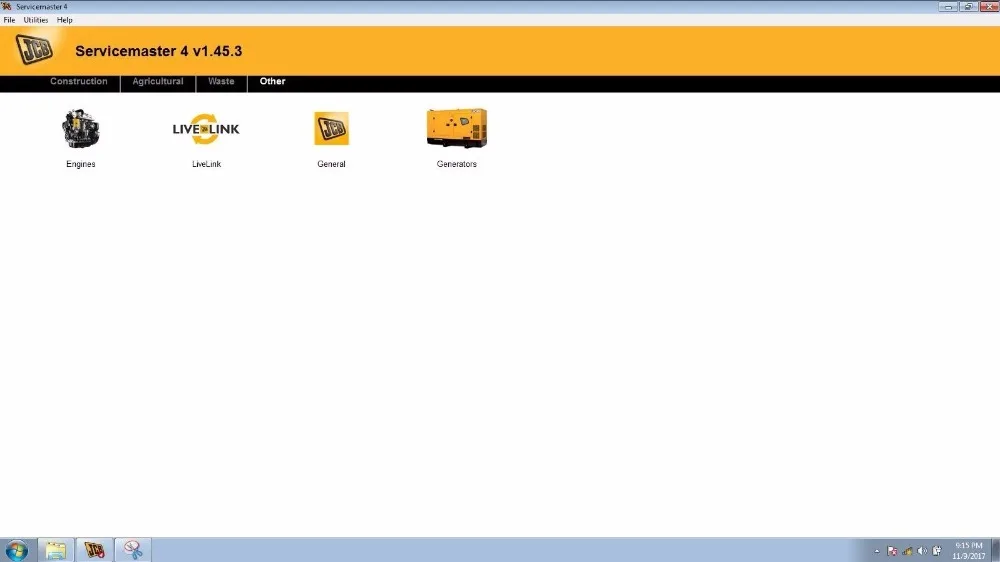Click the Action Center flag tray icon
Image resolution: width=1000 pixels, height=562 pixels.
[x=892, y=551]
